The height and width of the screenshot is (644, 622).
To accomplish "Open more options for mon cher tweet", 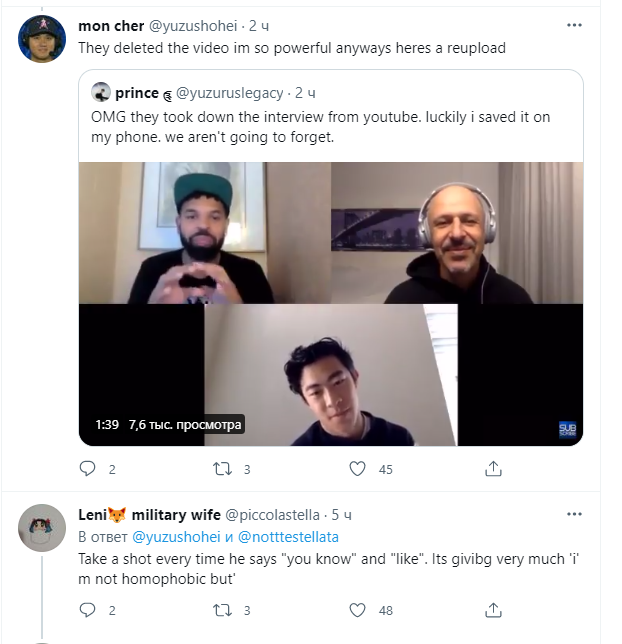I will point(574,25).
